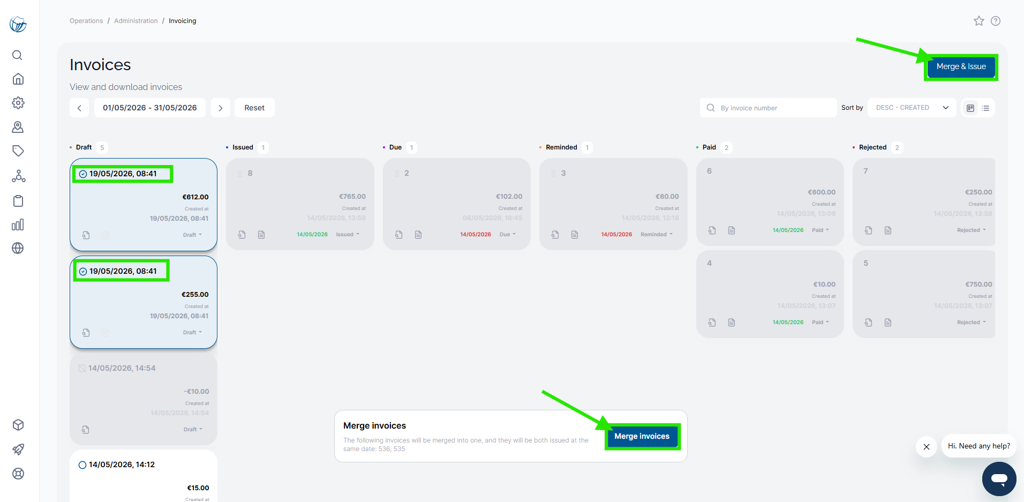This screenshot has height=502, width=1024.
Task: Open Operations breadcrumb
Action: coord(86,21)
